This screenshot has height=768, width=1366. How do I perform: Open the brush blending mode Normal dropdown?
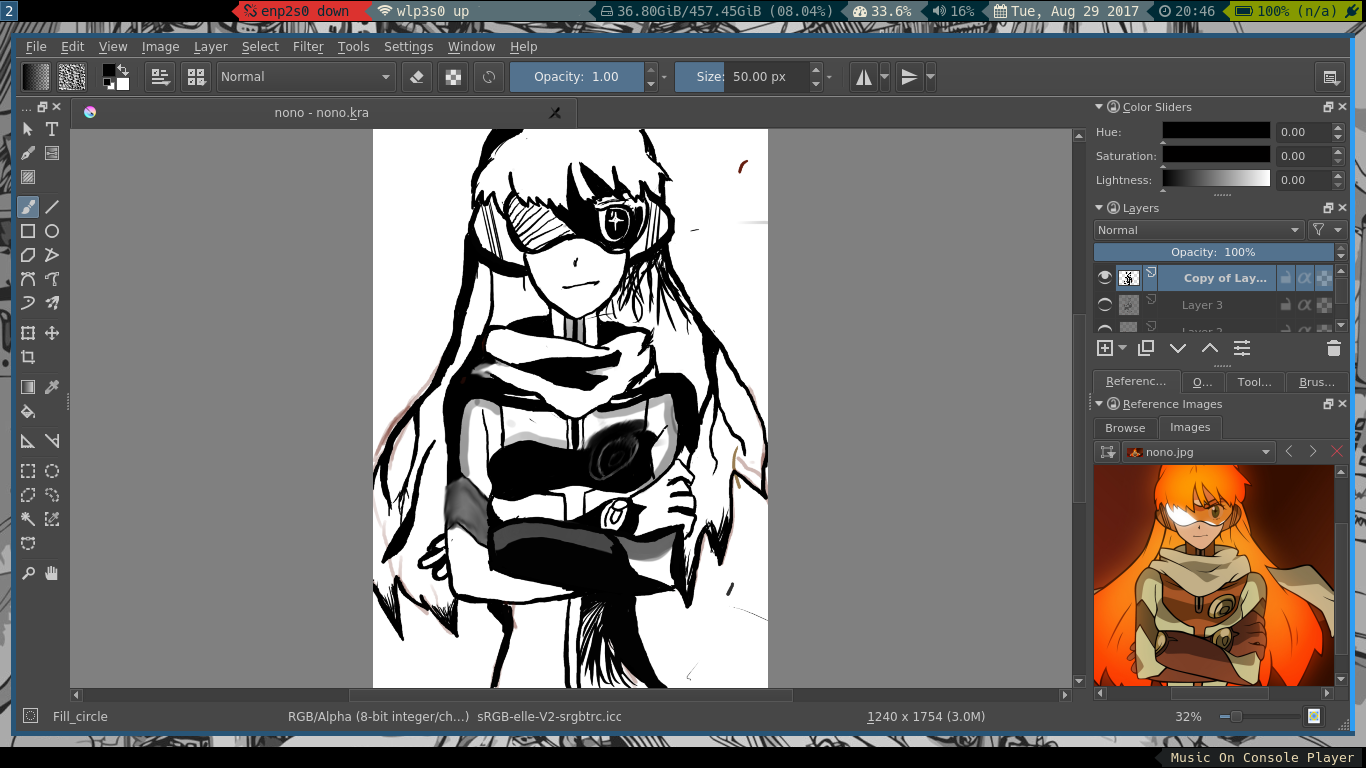tap(306, 77)
